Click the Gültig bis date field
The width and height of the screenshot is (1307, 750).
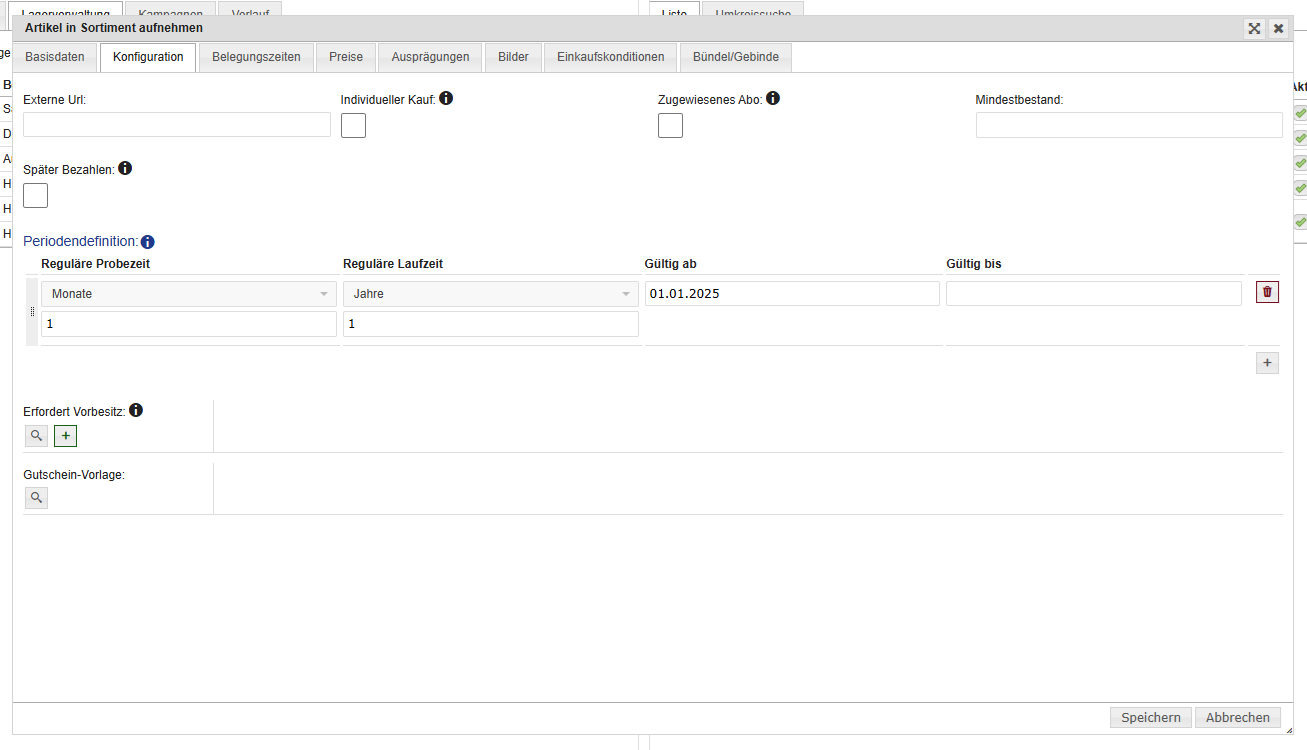[x=1093, y=294]
